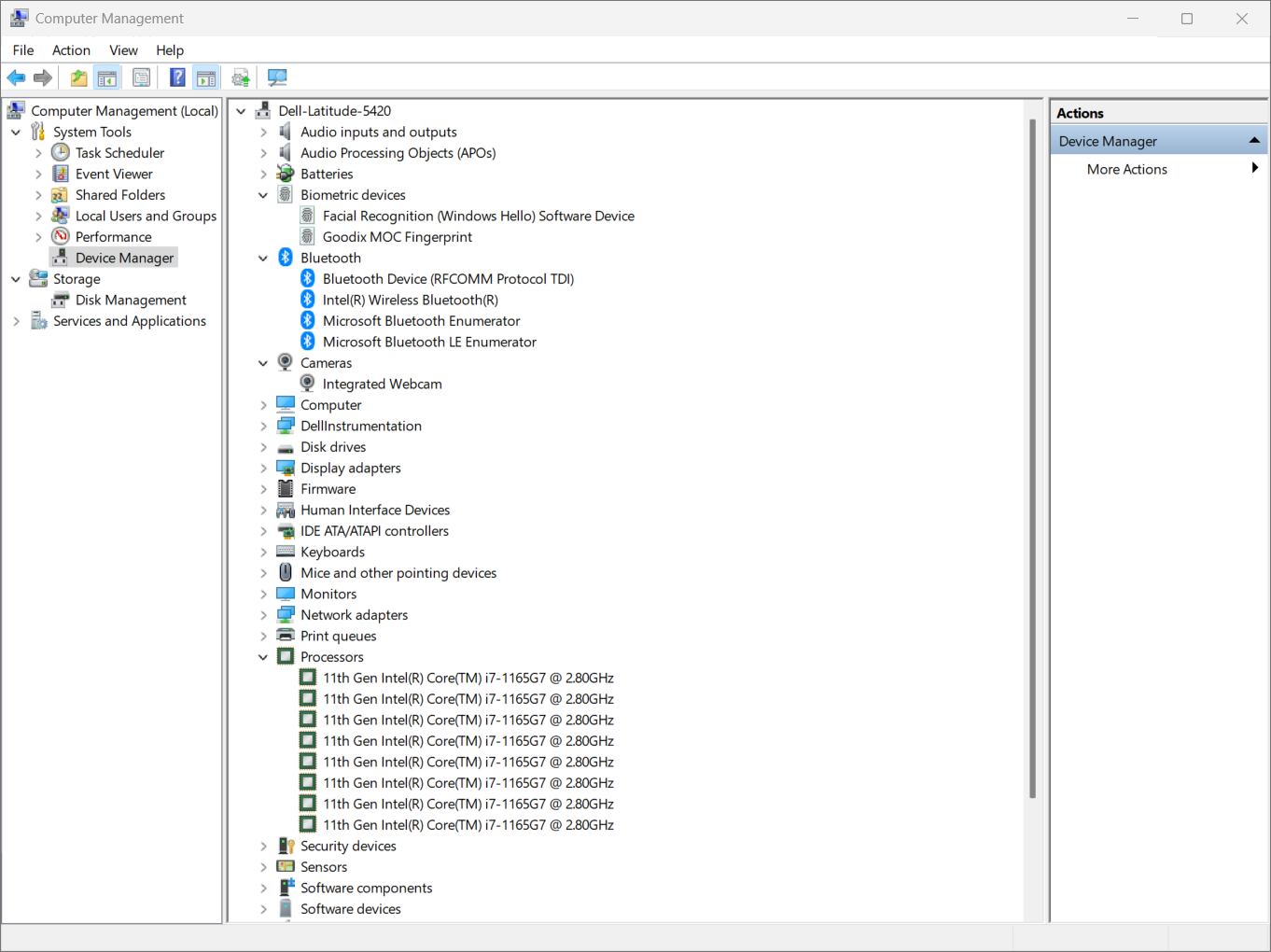Toggle the Show/Hide Console Tree toolbar icon
This screenshot has height=952, width=1271.
tap(107, 77)
